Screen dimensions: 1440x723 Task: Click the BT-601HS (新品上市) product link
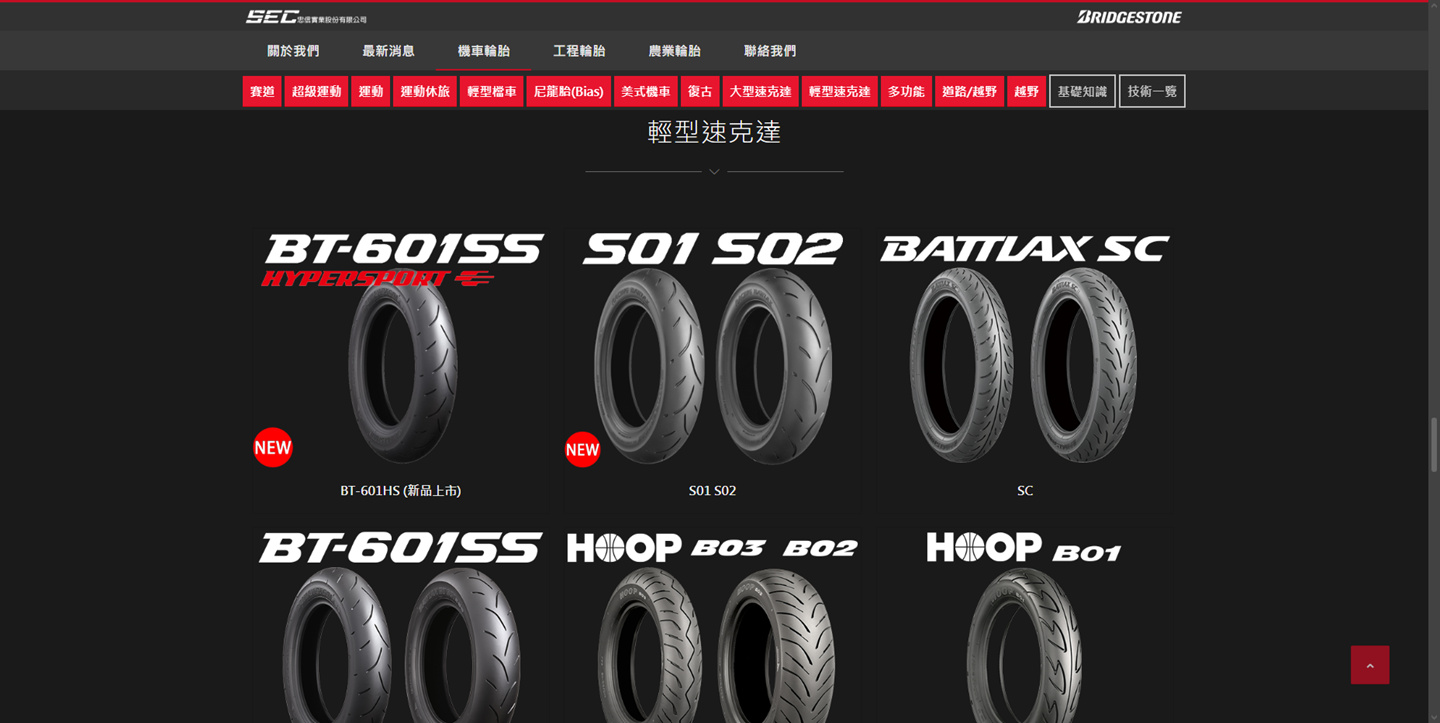(401, 491)
